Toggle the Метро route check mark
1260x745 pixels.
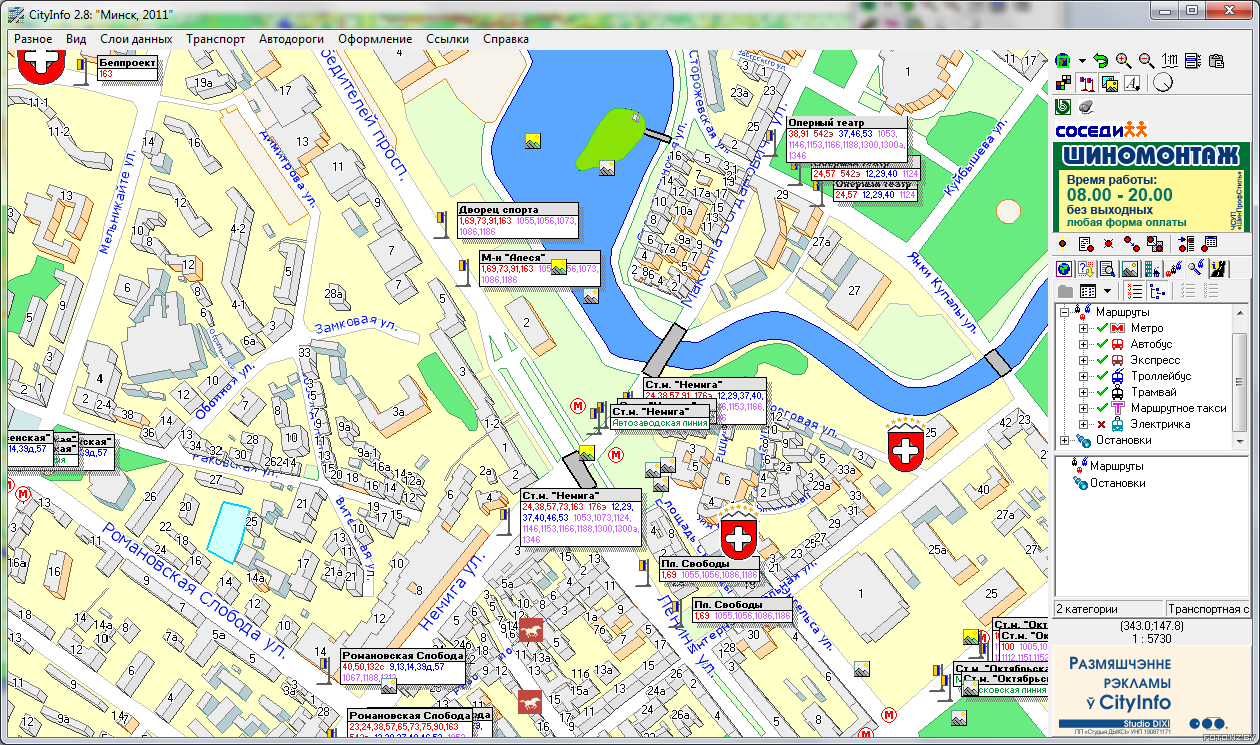click(x=1101, y=328)
